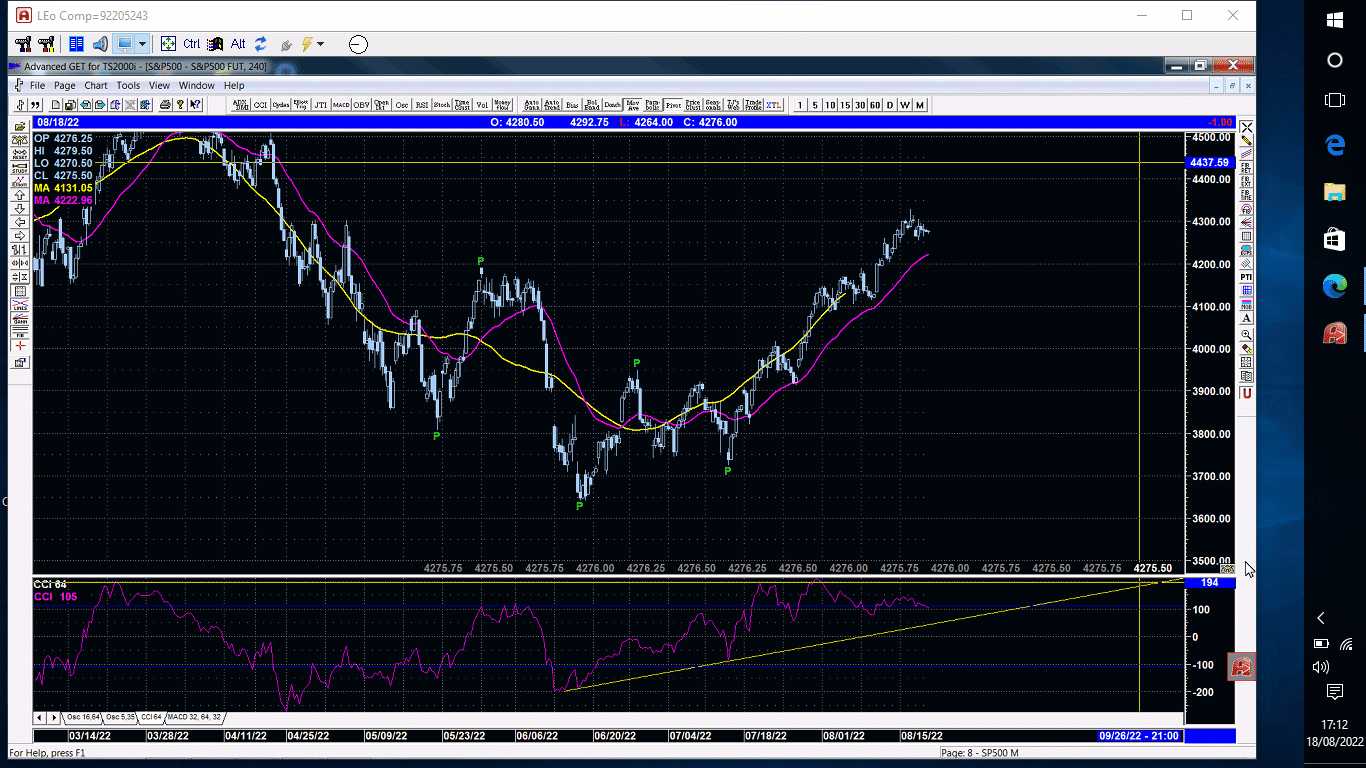Click the magnifier icon in right toolbar
The width and height of the screenshot is (1366, 768).
pos(1247,335)
